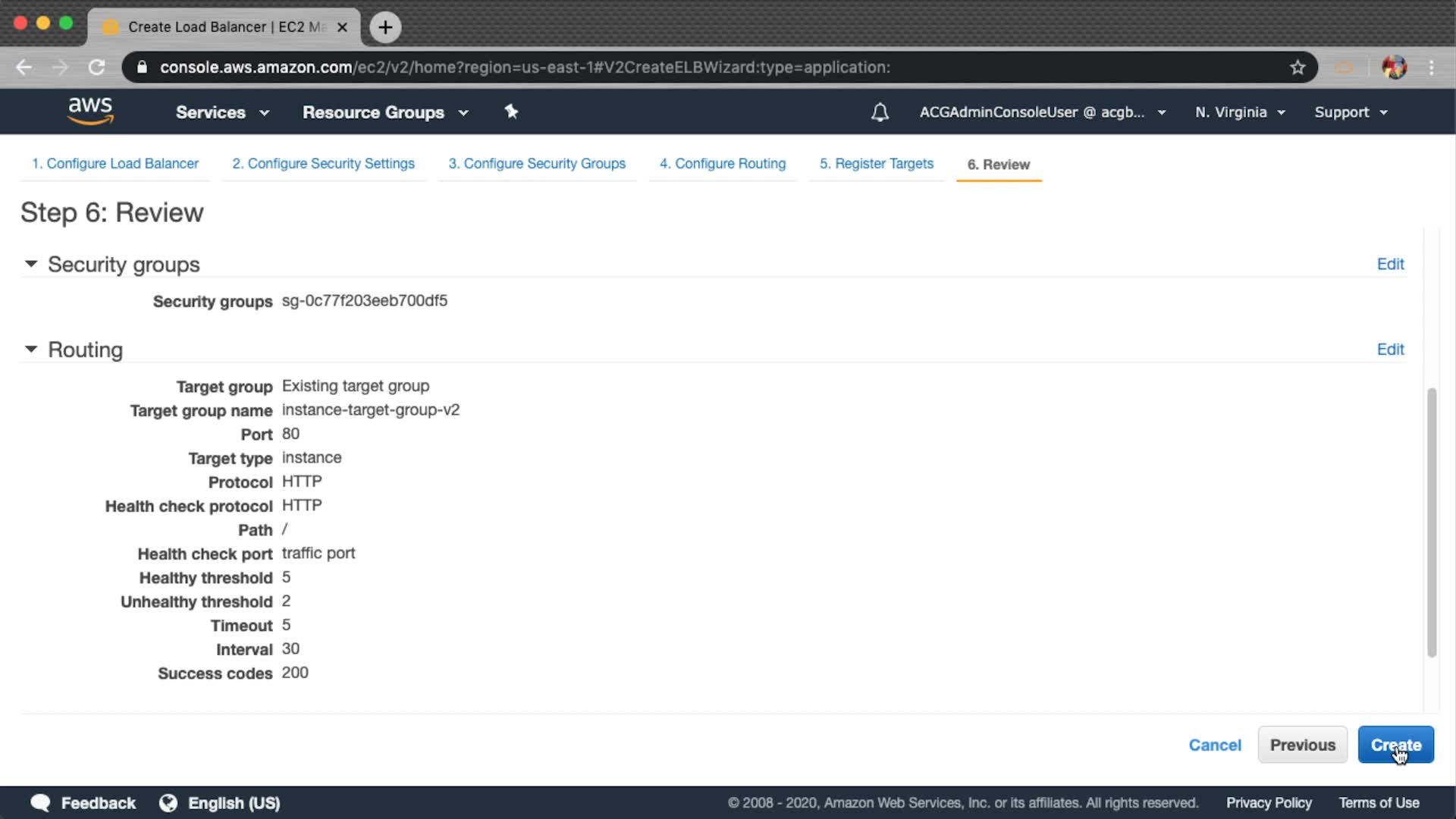
Task: Click Edit link for Security groups
Action: click(1390, 264)
